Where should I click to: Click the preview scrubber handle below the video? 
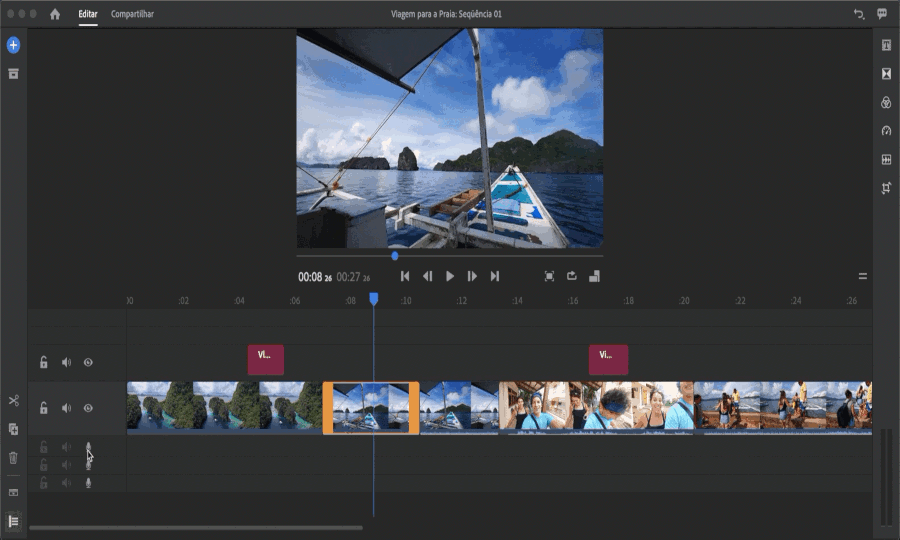[395, 256]
